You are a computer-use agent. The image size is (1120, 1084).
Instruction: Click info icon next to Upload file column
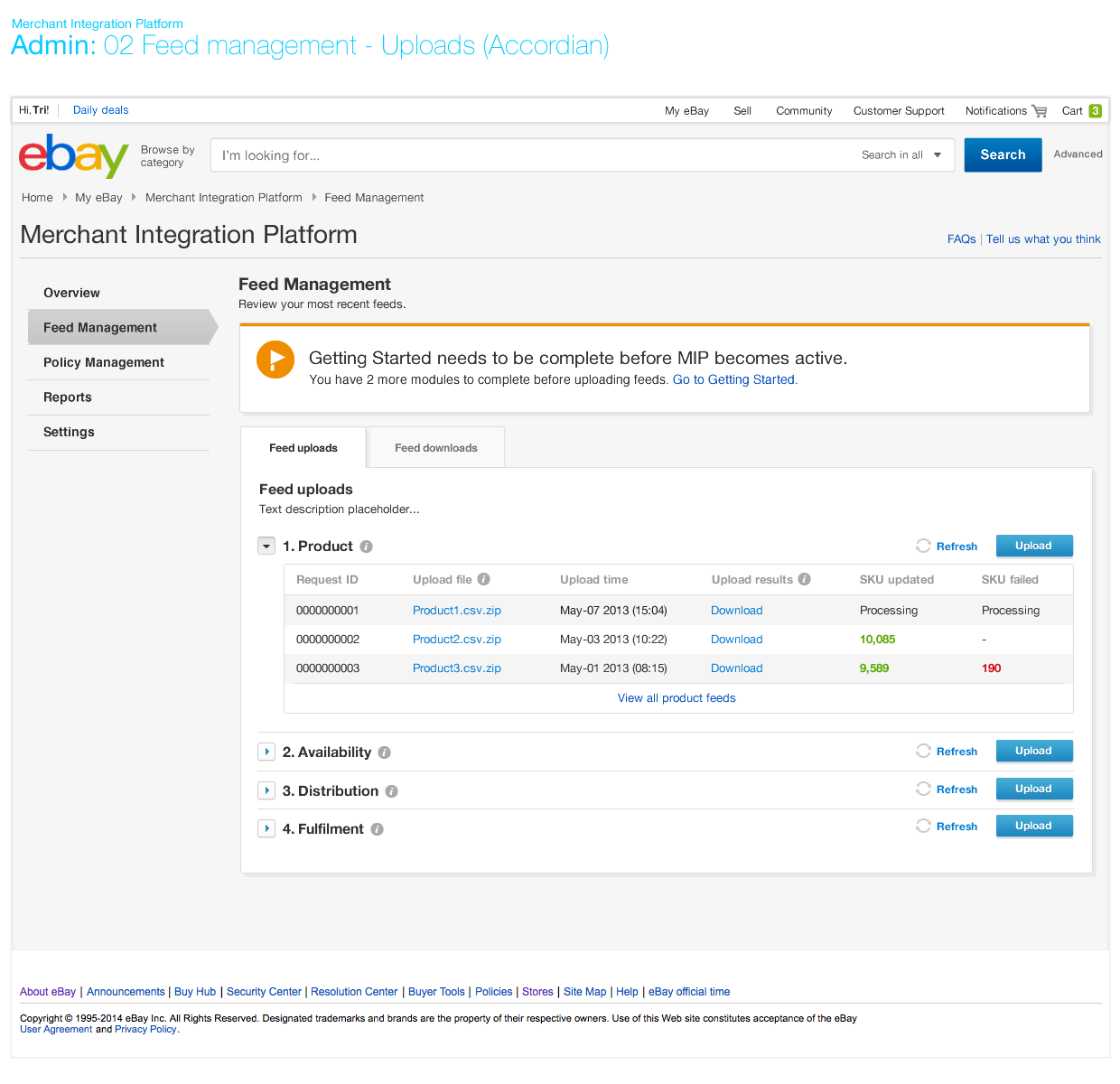[x=484, y=579]
